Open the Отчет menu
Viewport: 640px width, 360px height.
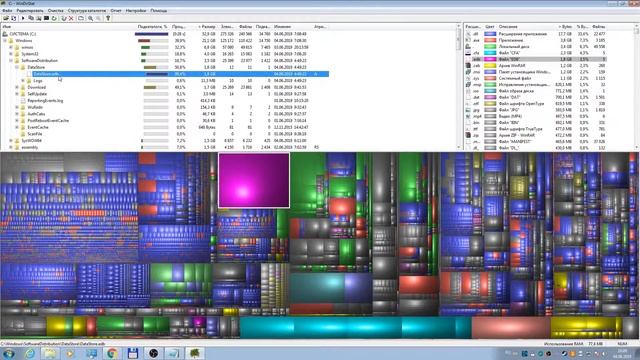coord(116,11)
